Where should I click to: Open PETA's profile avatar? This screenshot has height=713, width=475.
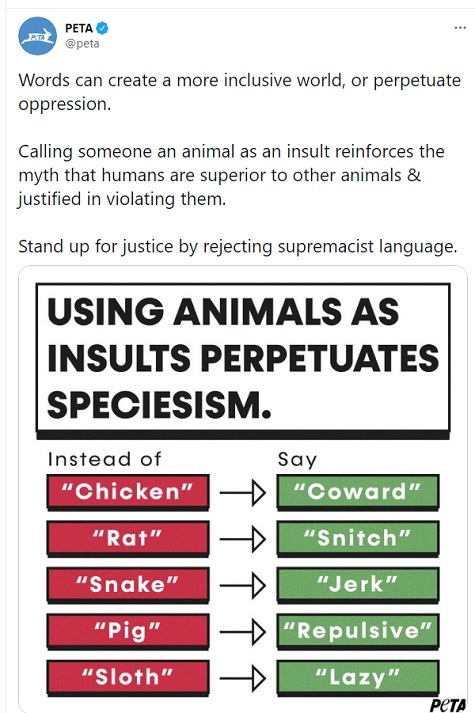click(x=37, y=36)
